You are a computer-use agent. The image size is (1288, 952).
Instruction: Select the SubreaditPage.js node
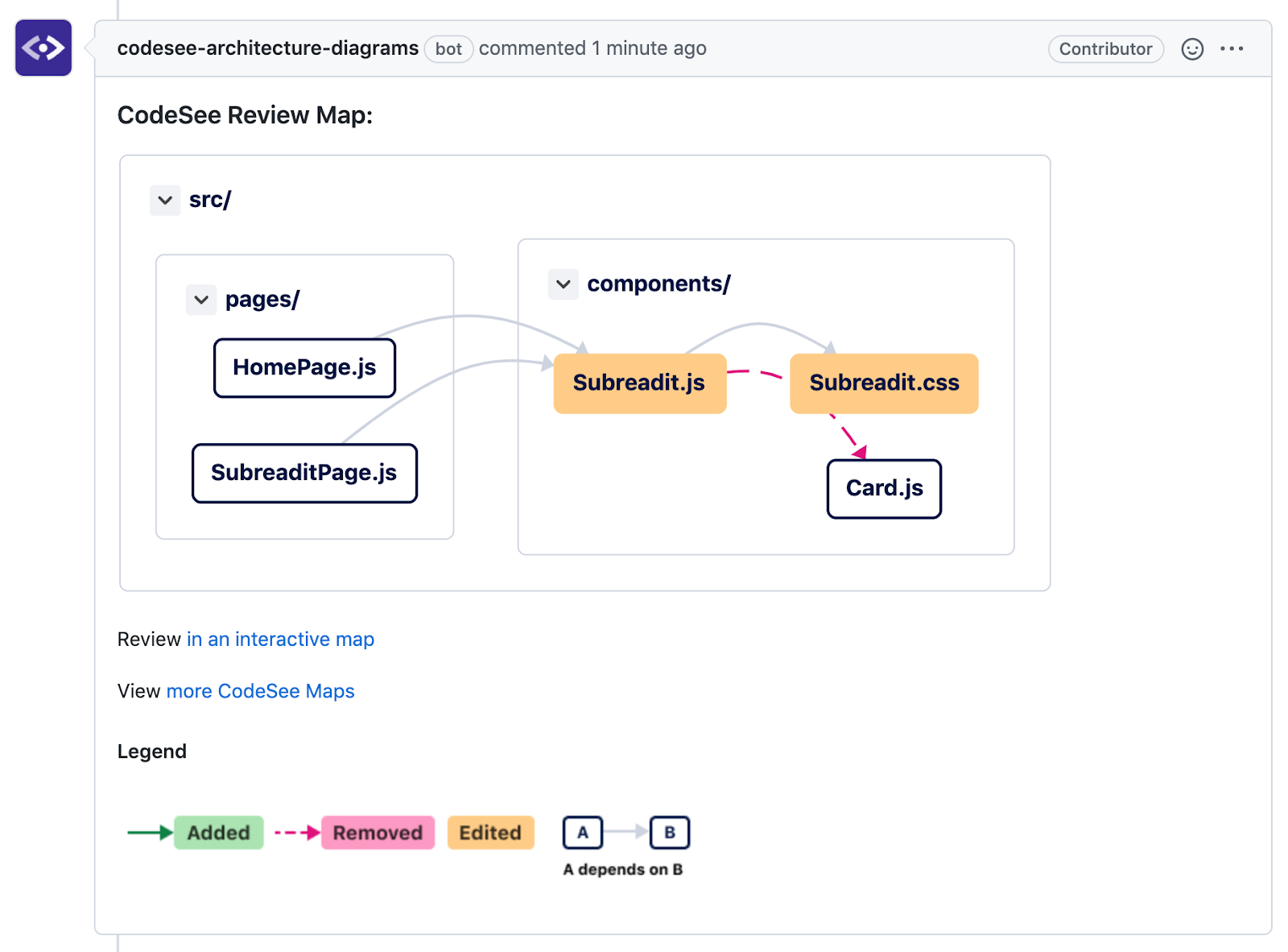[304, 473]
